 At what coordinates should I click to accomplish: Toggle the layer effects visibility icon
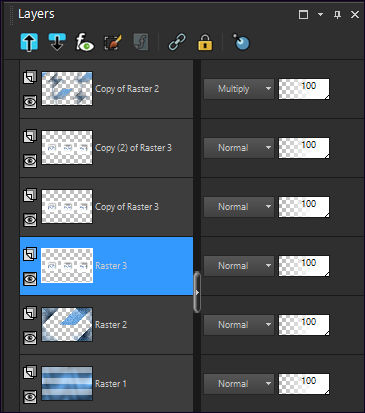(x=85, y=42)
